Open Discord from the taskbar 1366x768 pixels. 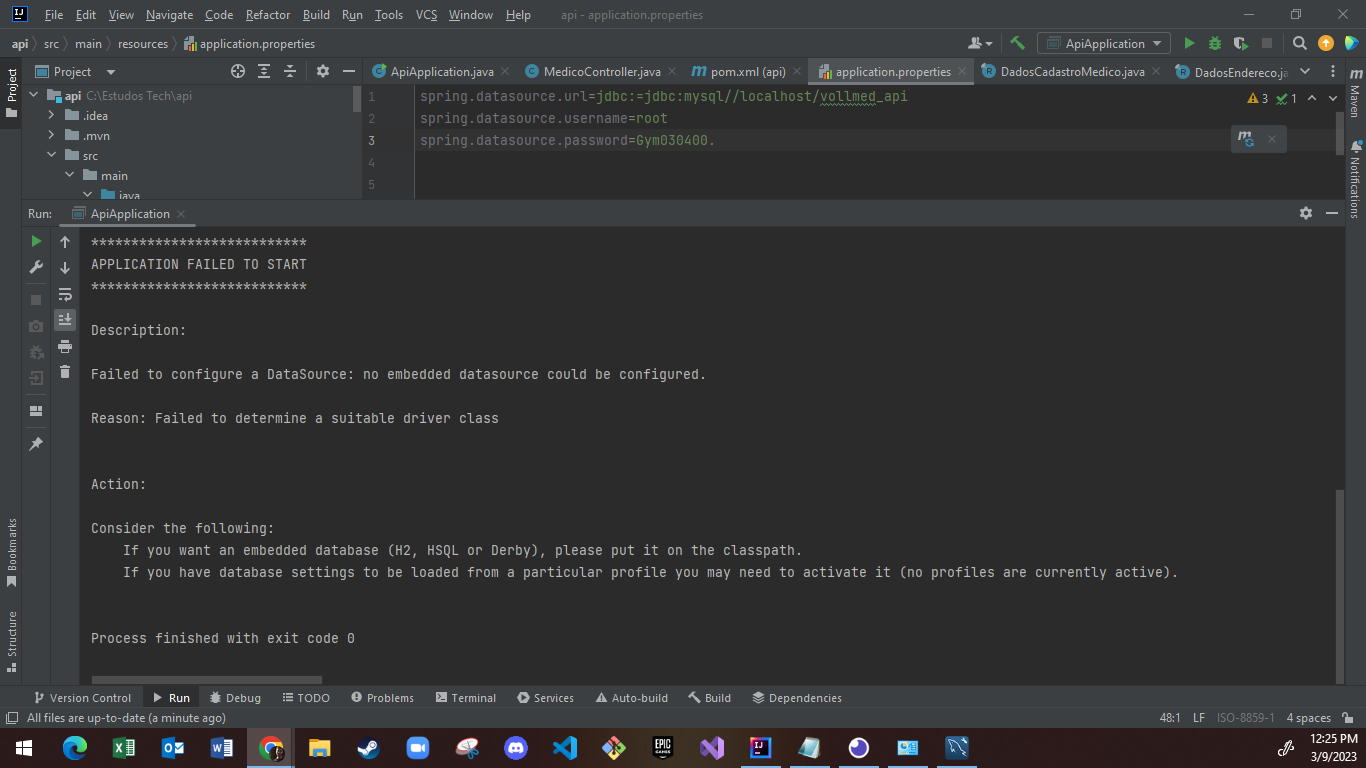[516, 747]
